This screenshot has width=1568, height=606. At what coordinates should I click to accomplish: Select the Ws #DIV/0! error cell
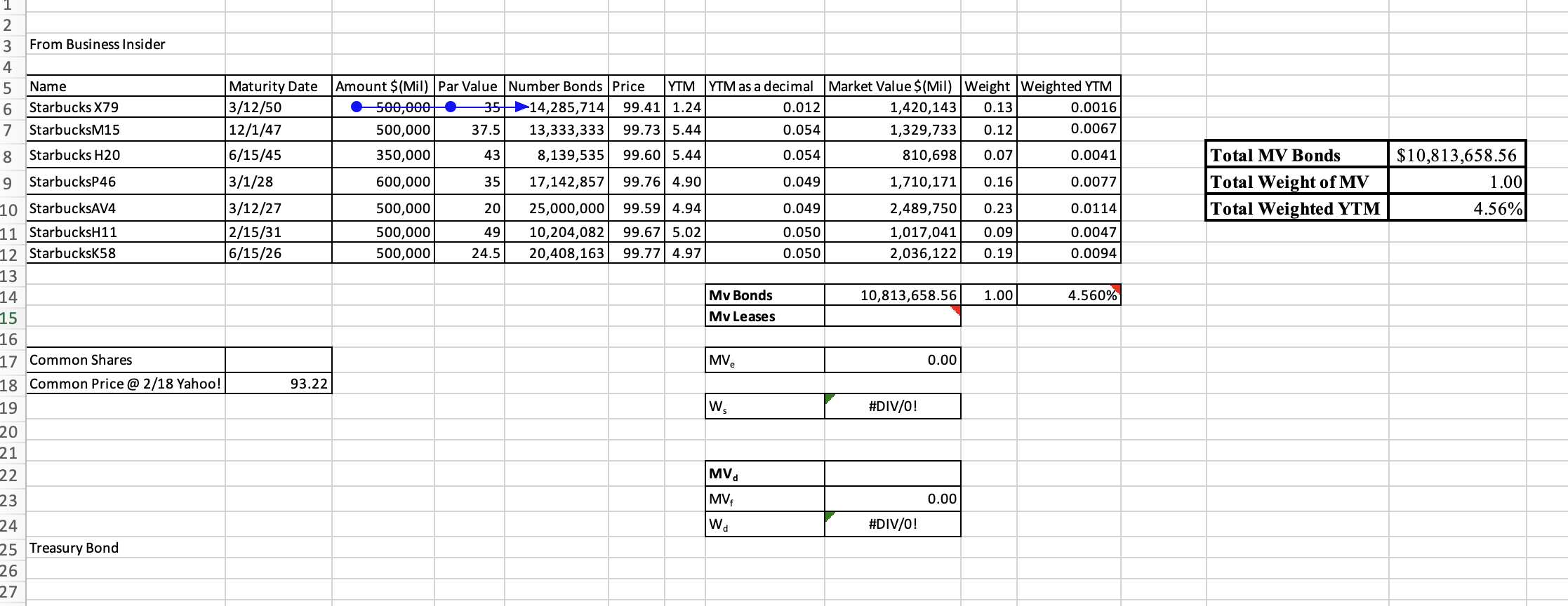(893, 406)
